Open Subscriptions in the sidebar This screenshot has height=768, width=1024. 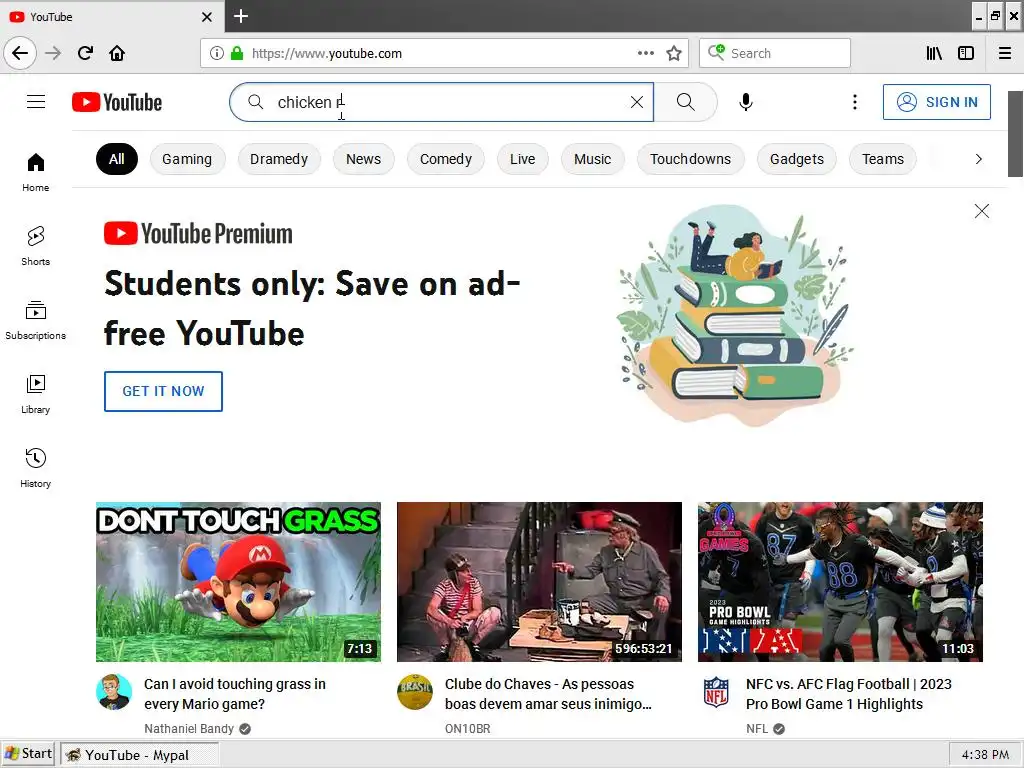[x=35, y=320]
